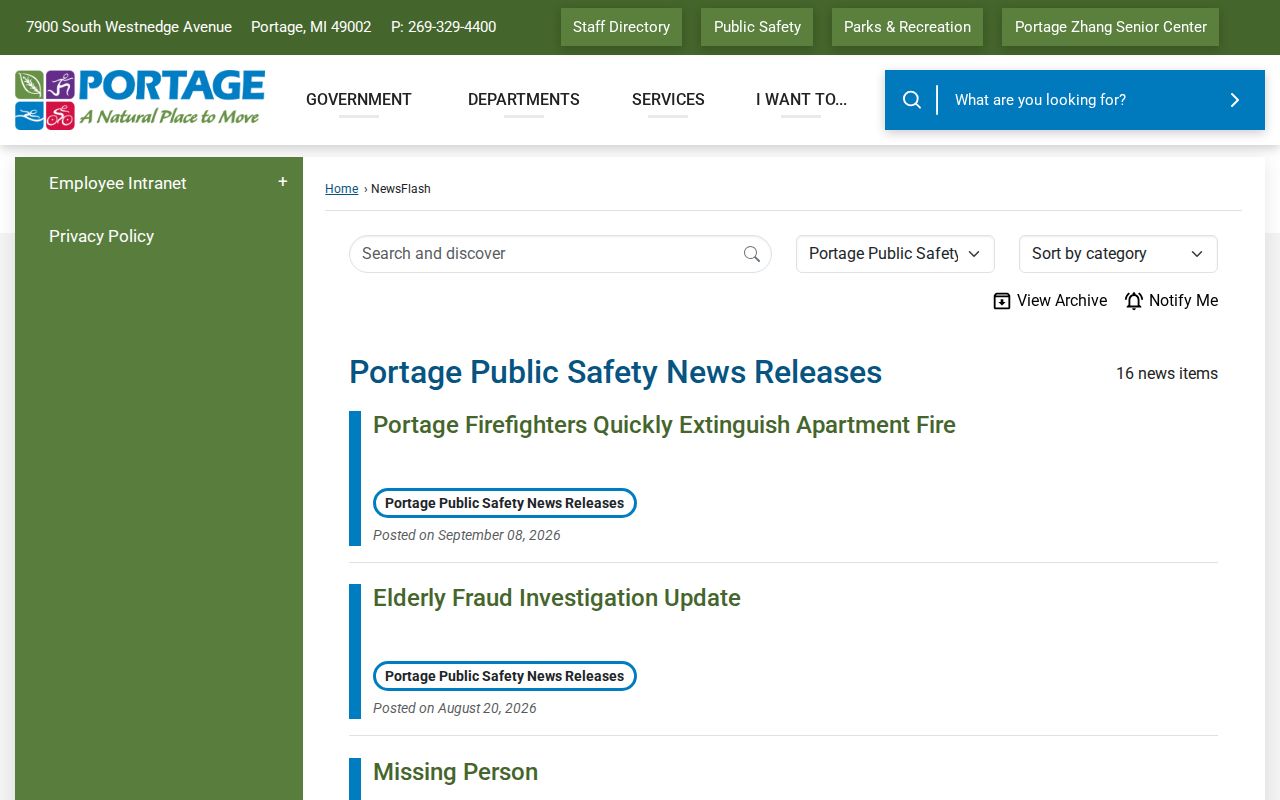The image size is (1280, 800).
Task: Click the '7900 South Westnedge Avenue' address
Action: click(x=129, y=27)
